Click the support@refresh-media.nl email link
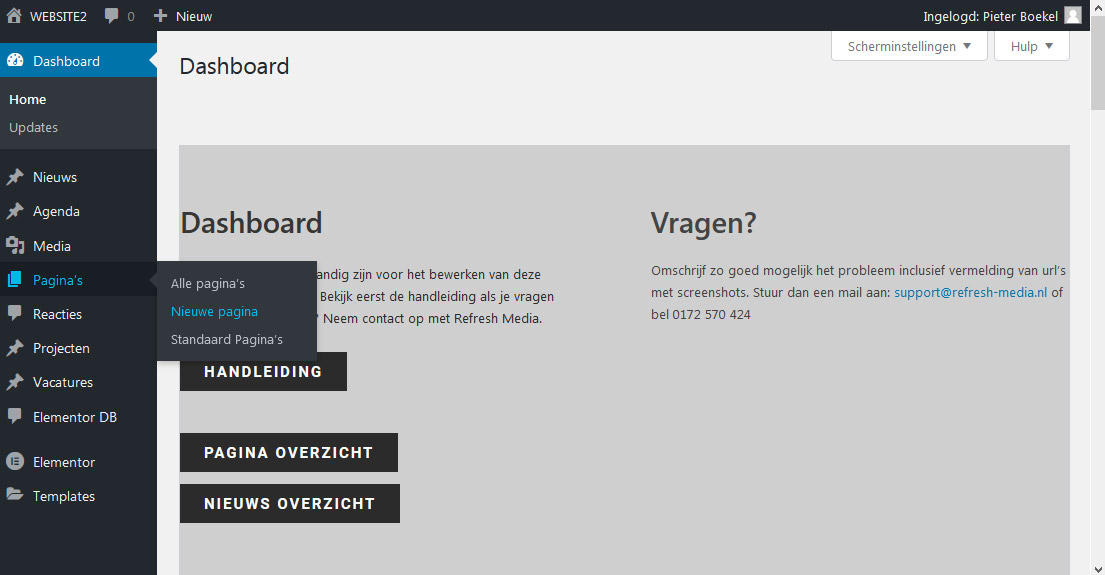Viewport: 1105px width, 575px height. tap(970, 293)
